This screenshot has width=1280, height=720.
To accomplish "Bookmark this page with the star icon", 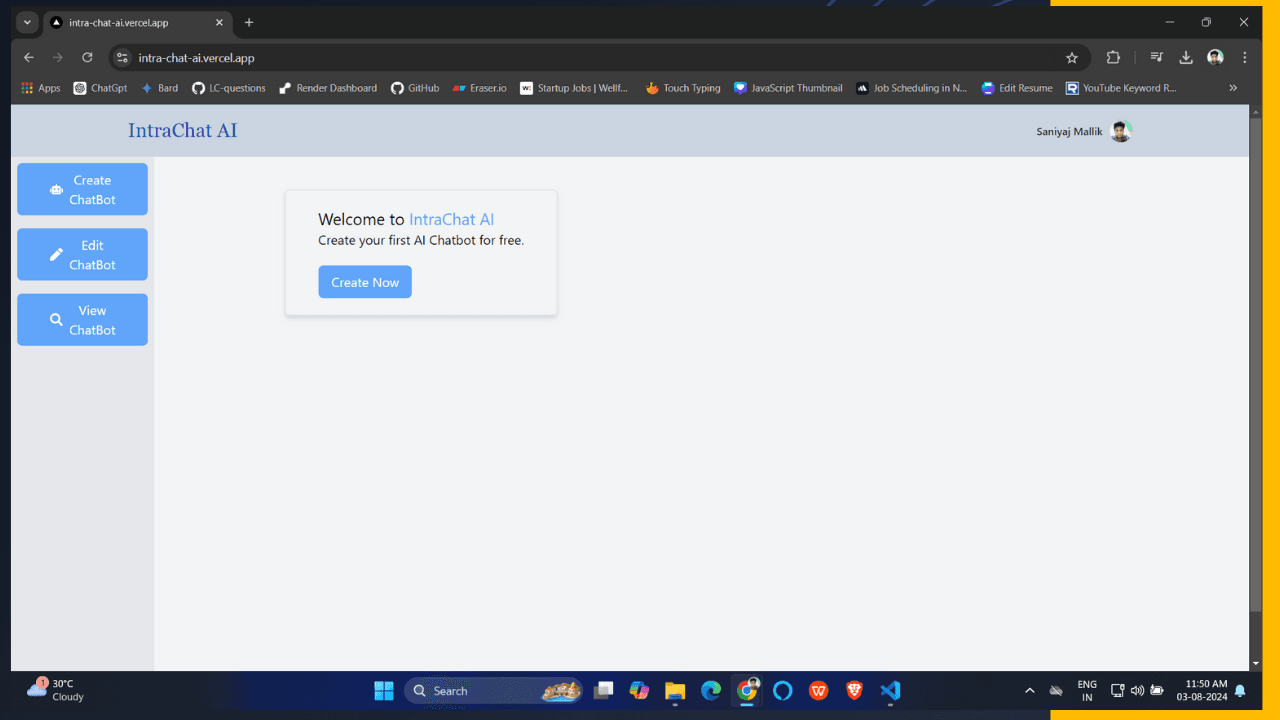I will click(1072, 57).
